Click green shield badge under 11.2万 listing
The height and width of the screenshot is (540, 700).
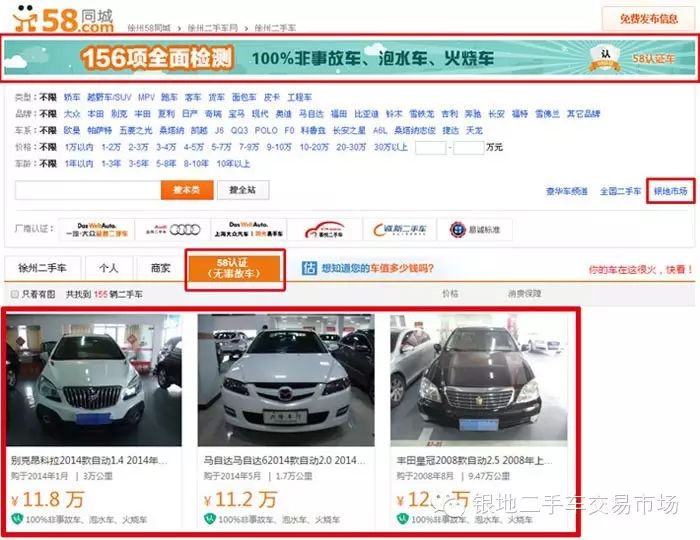pyautogui.click(x=209, y=519)
